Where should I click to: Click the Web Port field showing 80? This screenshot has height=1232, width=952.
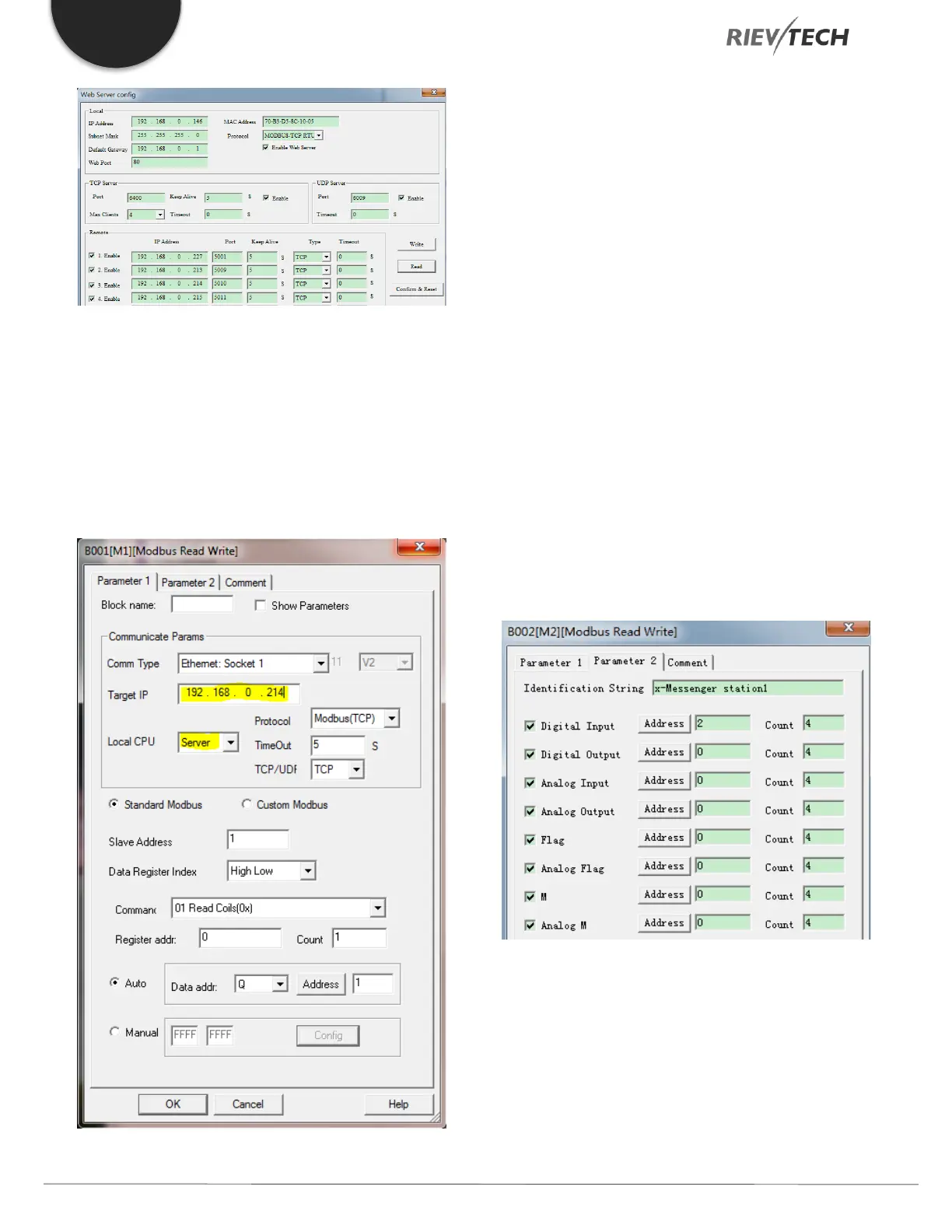[x=170, y=163]
